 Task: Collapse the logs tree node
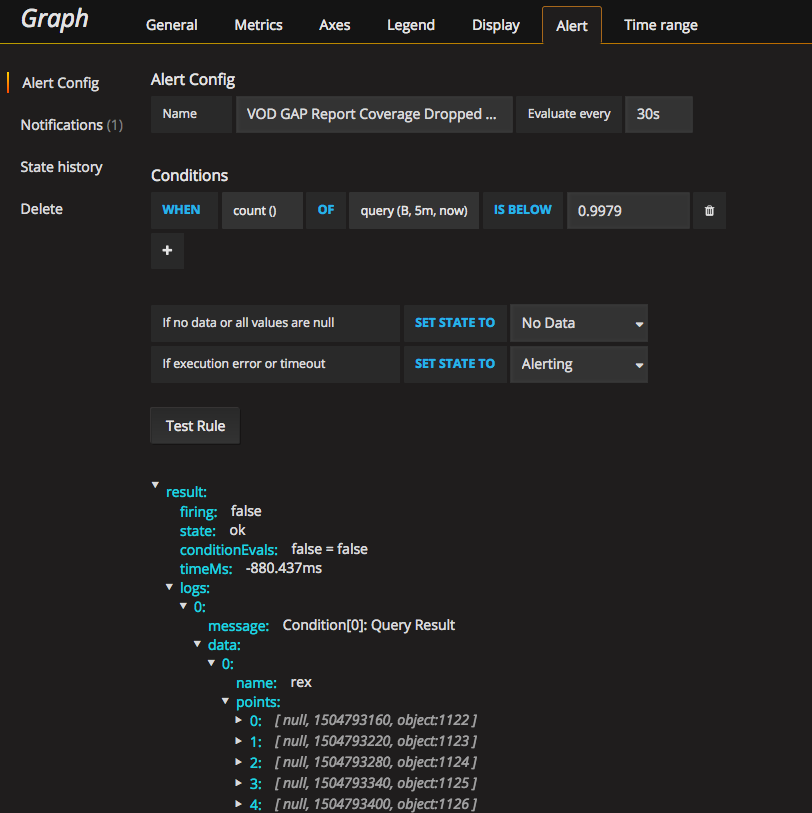(169, 588)
